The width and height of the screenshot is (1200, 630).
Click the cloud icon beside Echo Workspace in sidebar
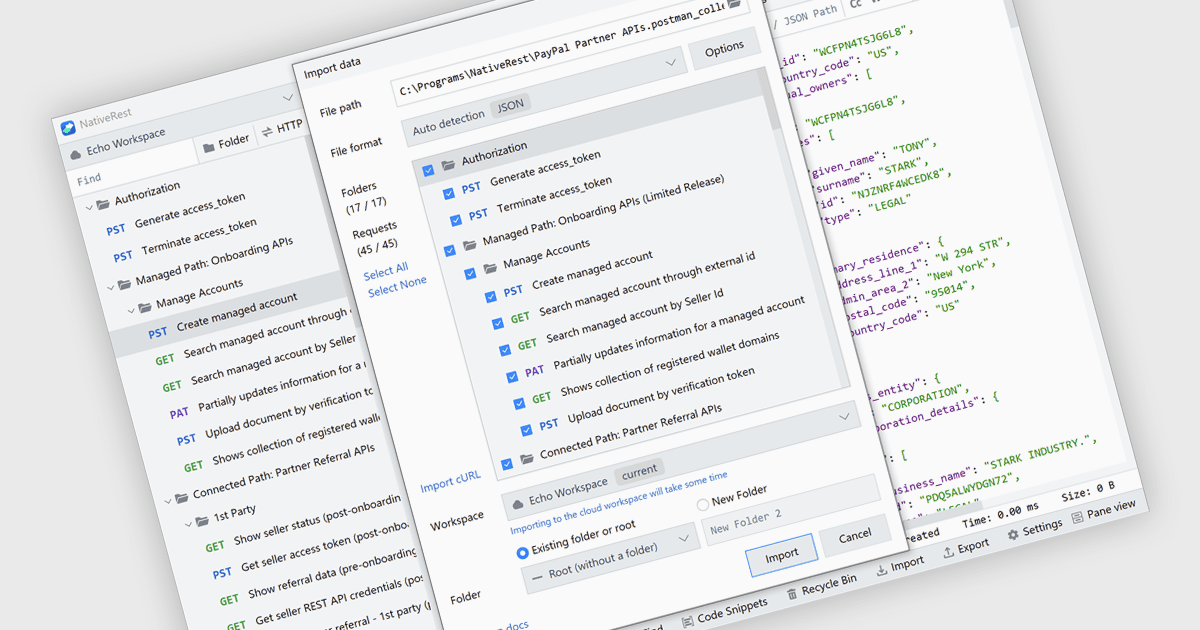tap(74, 155)
